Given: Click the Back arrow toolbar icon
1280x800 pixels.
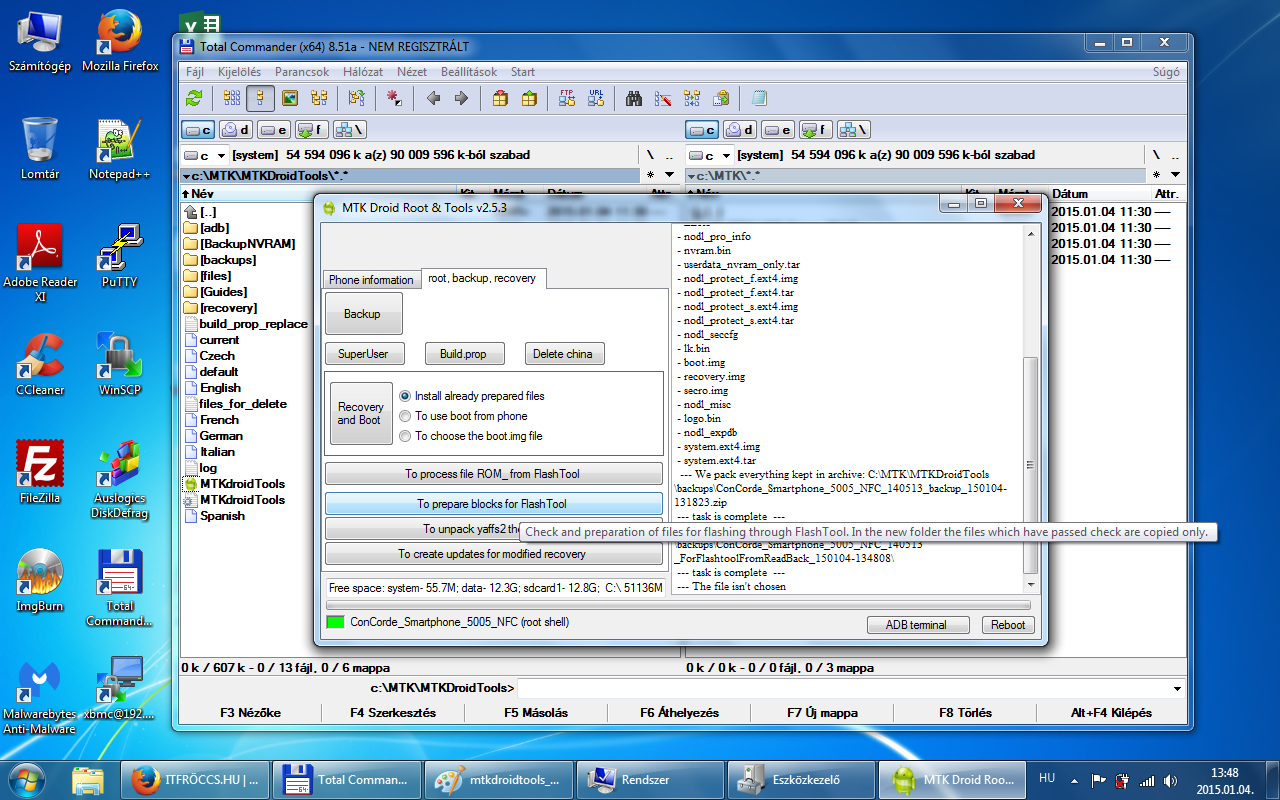Looking at the screenshot, I should point(433,98).
